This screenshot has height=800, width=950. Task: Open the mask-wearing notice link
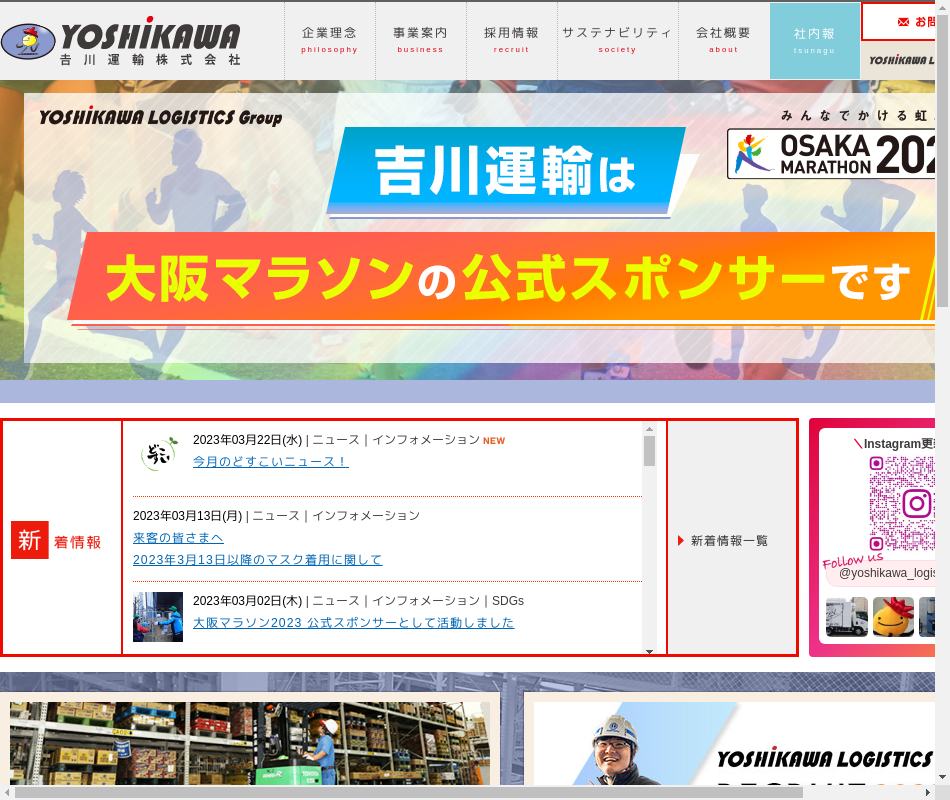257,559
